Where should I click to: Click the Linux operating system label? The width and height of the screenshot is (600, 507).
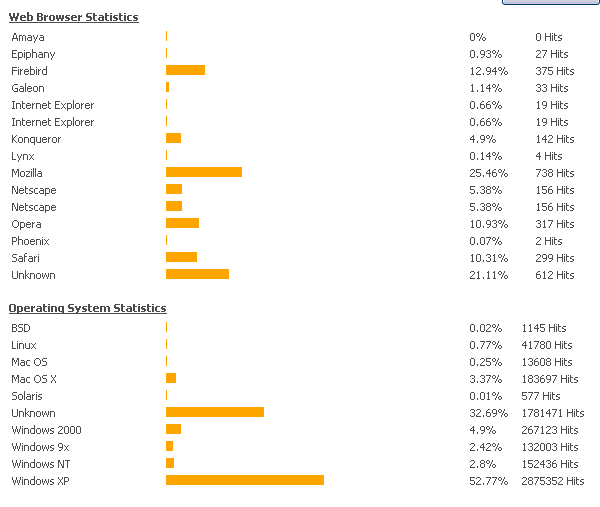24,345
